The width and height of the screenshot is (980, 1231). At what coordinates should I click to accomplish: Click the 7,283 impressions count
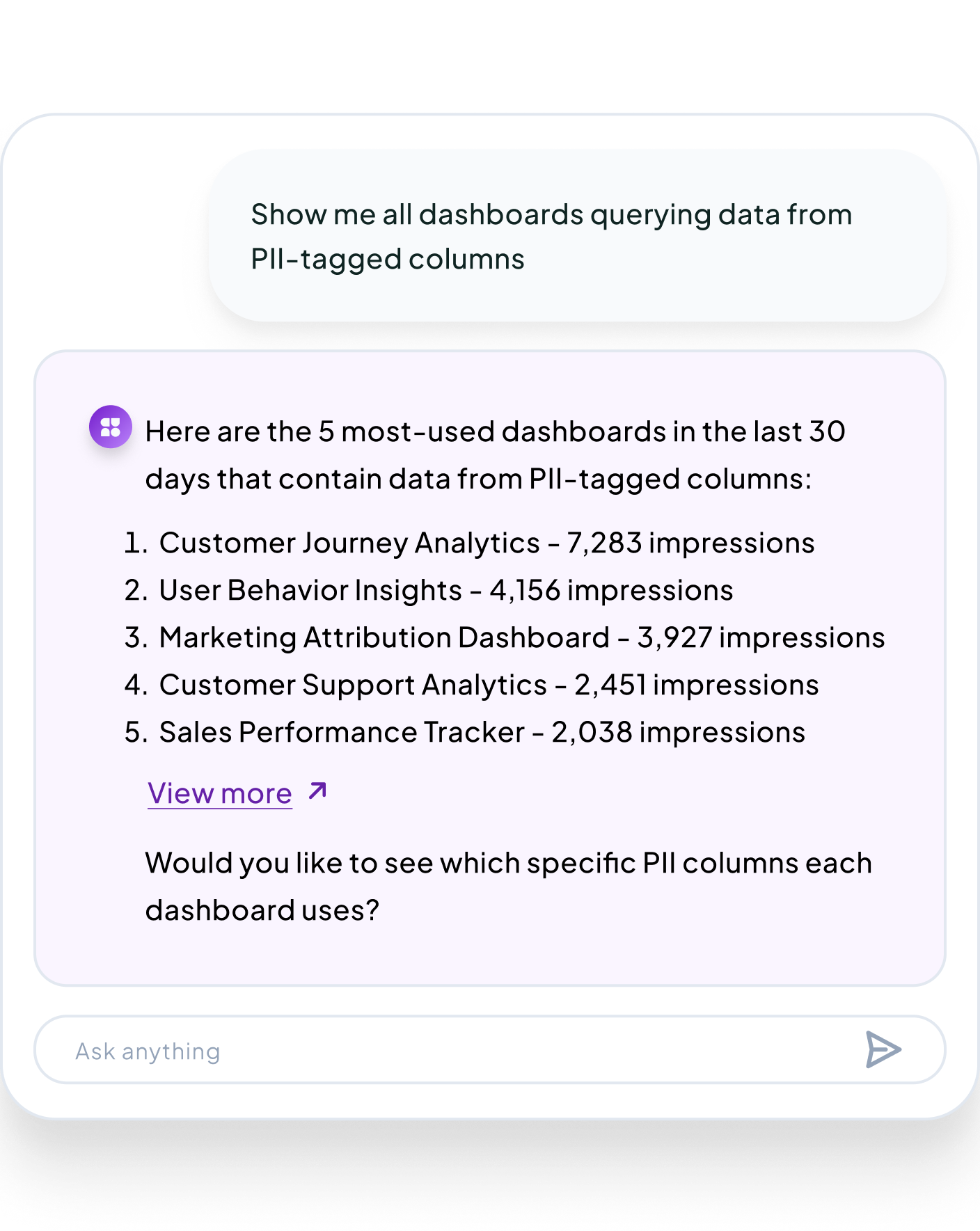[x=690, y=543]
